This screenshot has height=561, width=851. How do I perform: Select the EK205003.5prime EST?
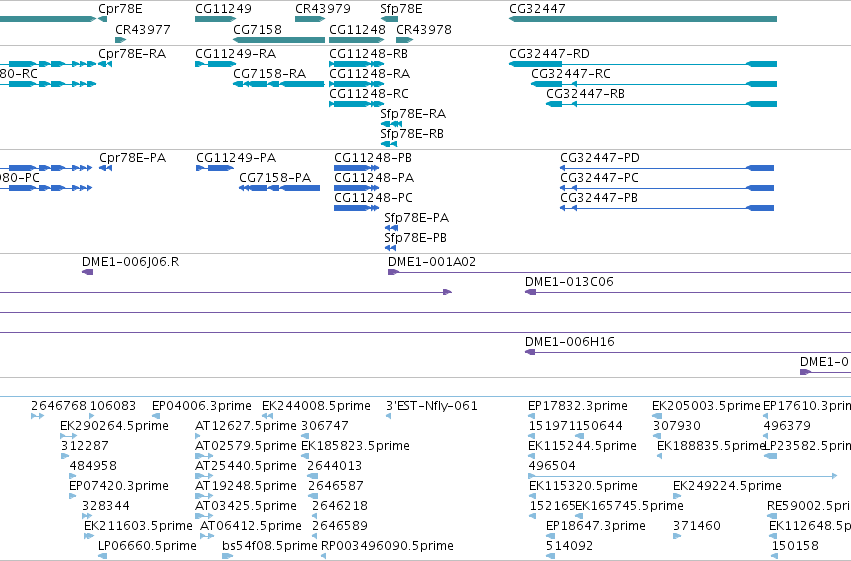(x=657, y=416)
